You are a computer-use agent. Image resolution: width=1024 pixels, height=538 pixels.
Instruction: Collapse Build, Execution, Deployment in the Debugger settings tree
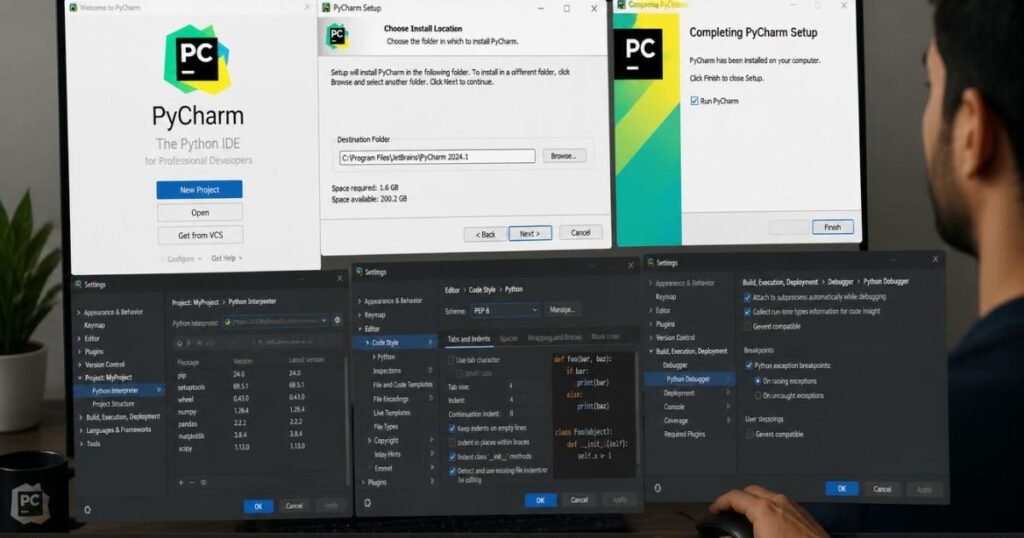pyautogui.click(x=650, y=351)
